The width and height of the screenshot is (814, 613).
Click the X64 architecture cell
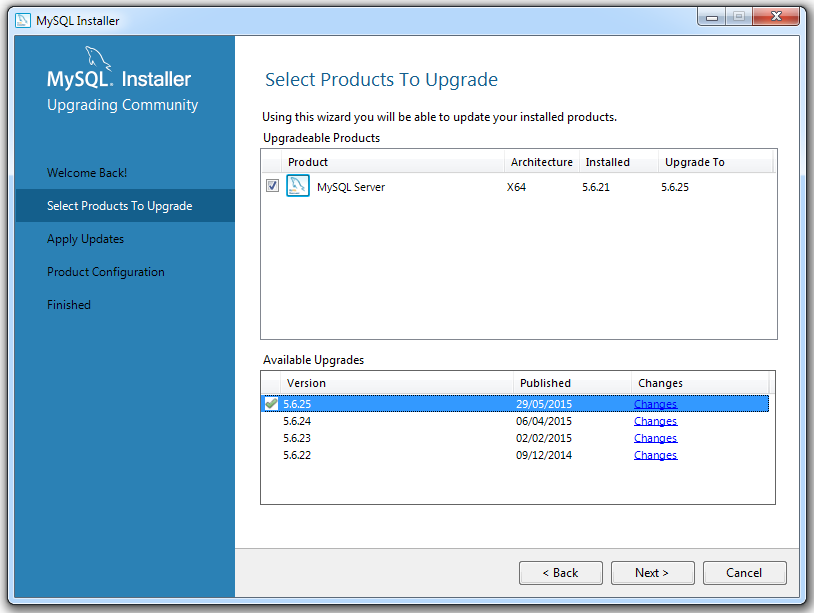[516, 187]
